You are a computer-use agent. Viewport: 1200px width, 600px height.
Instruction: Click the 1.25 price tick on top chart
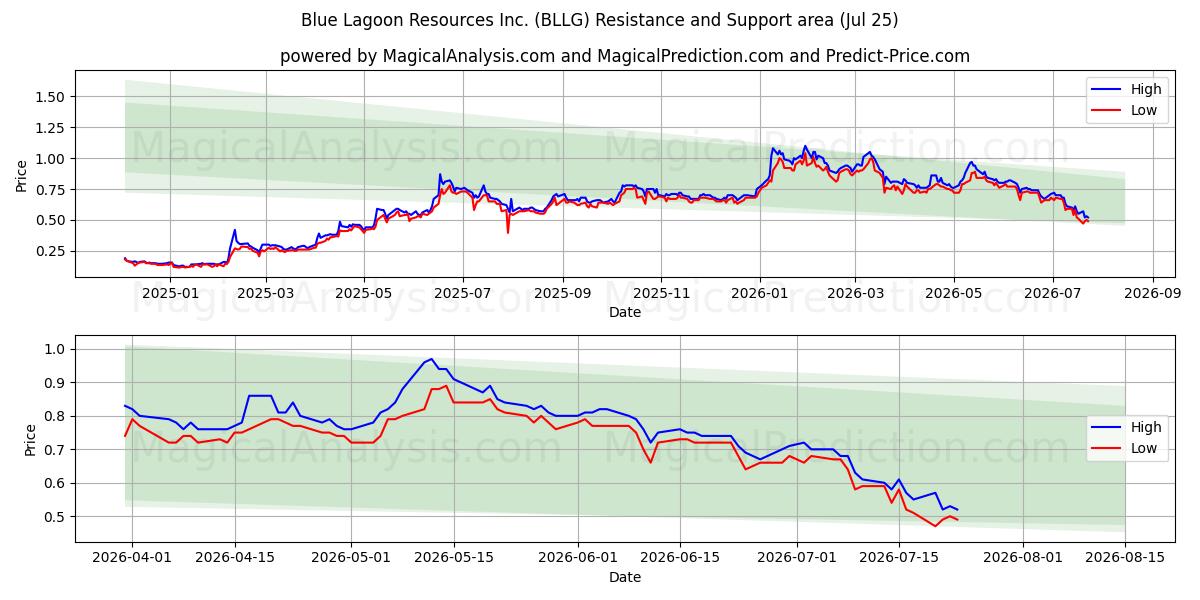(x=52, y=128)
